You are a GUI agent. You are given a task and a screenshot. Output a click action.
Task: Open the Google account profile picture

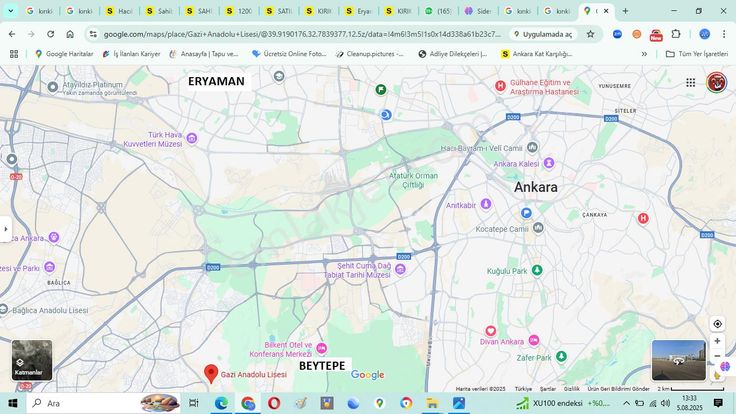coord(716,83)
